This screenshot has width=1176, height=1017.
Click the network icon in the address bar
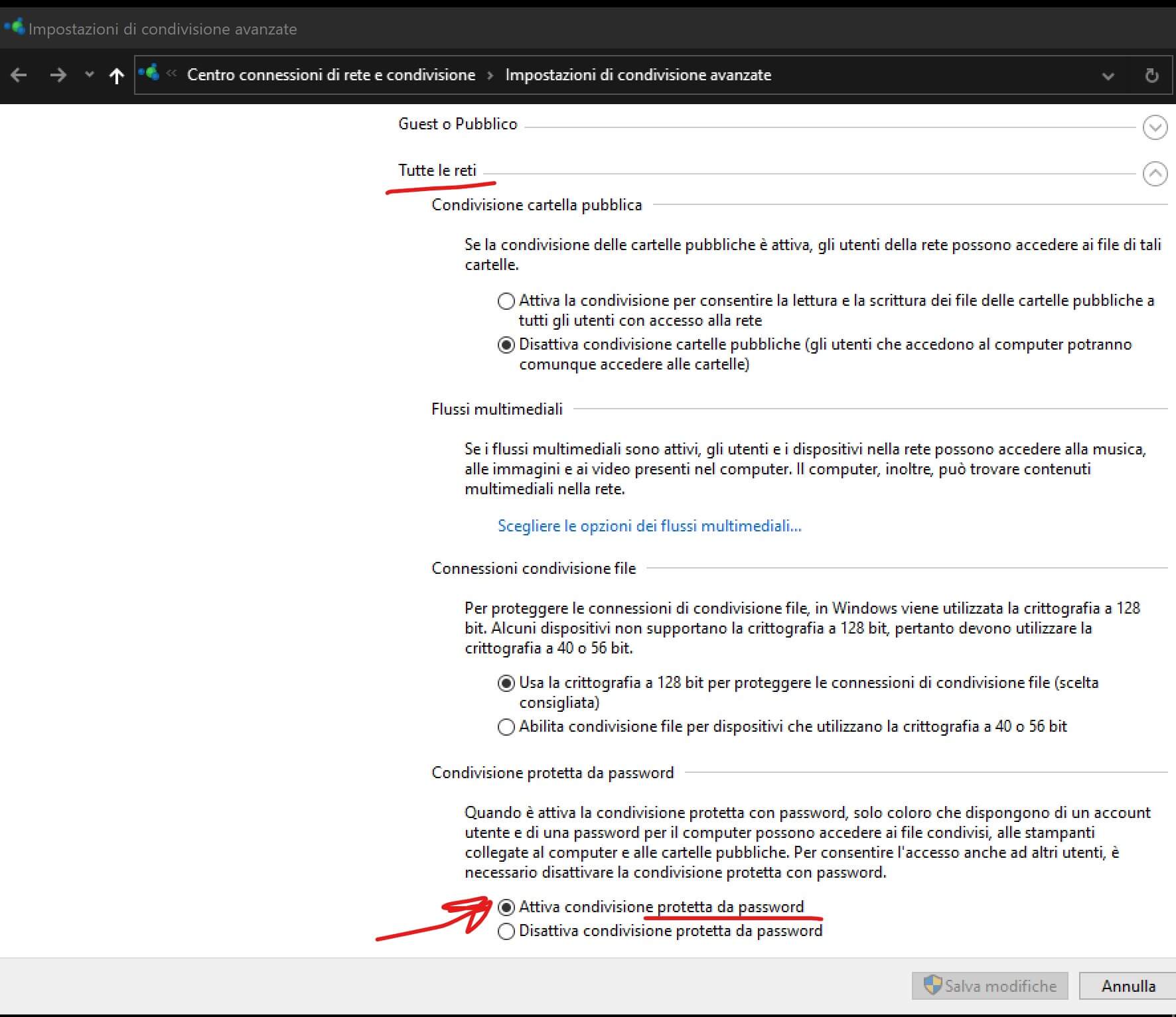click(149, 73)
